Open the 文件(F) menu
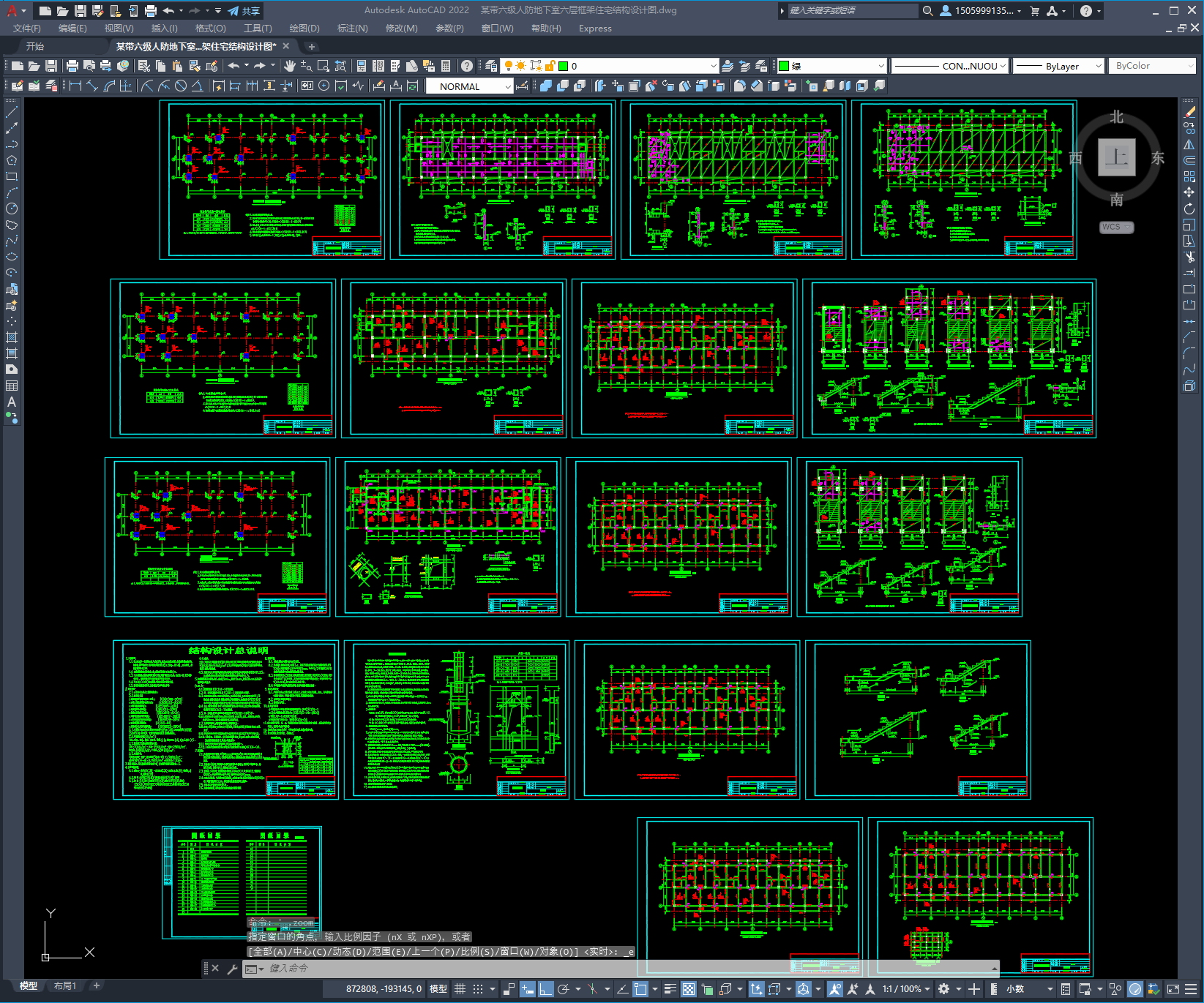Screen dimensions: 1204x1003 pyautogui.click(x=27, y=29)
